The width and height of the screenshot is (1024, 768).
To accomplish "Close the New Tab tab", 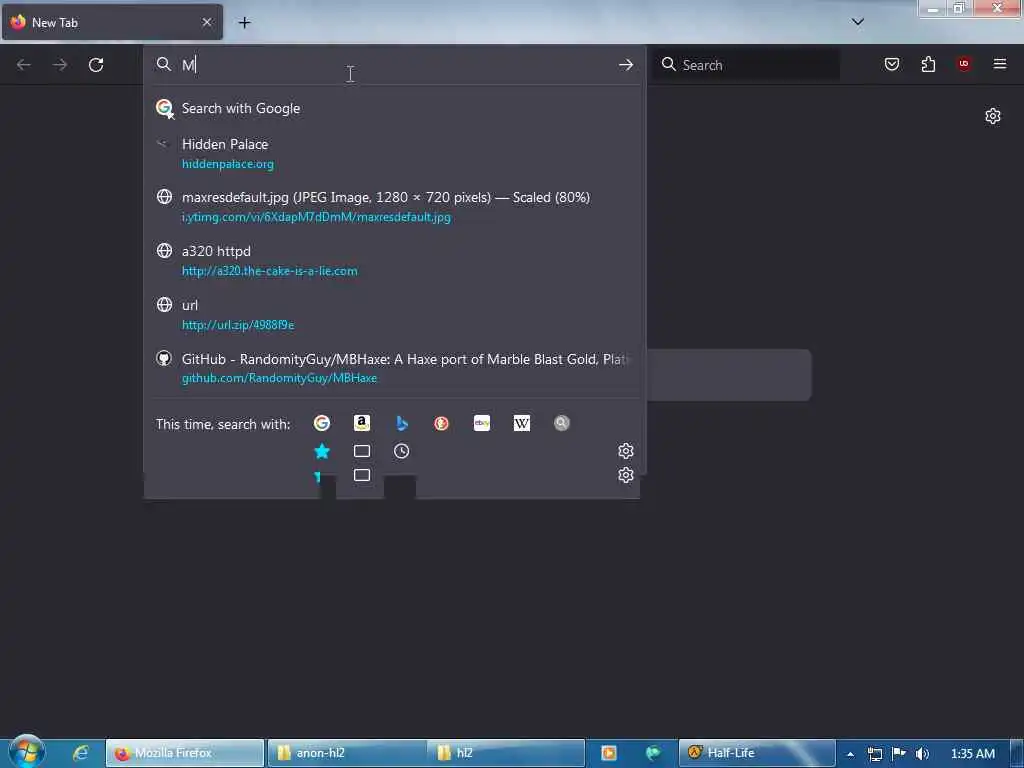I will tap(207, 22).
